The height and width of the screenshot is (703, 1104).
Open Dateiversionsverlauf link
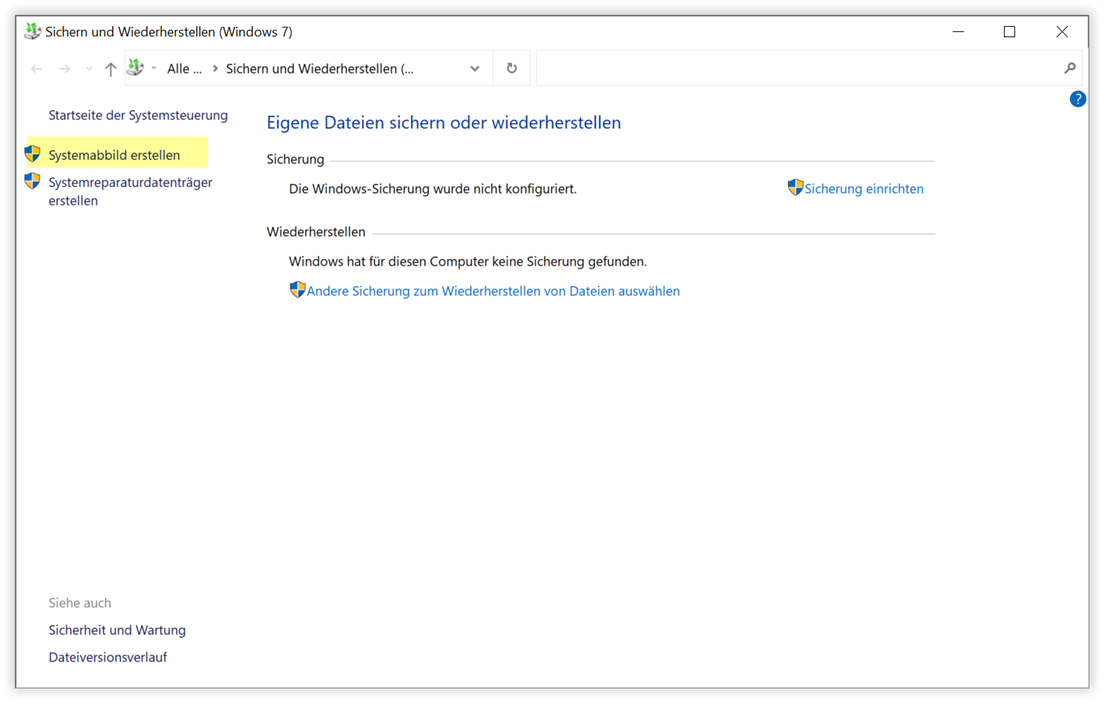108,657
